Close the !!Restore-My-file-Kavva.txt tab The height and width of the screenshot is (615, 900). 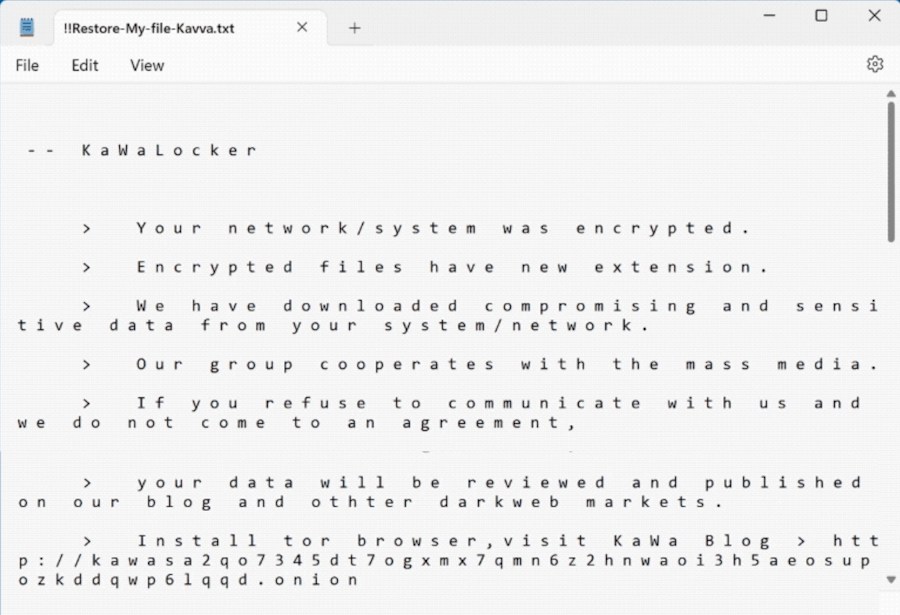[x=302, y=27]
